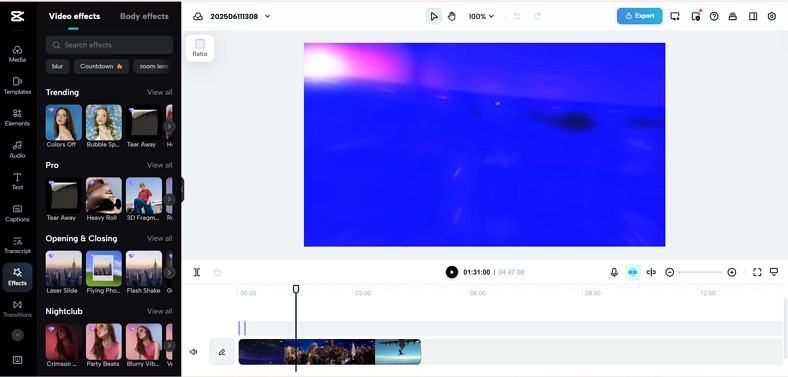Select the Effects sidebar item
Screen dimensions: 788x377
17,277
